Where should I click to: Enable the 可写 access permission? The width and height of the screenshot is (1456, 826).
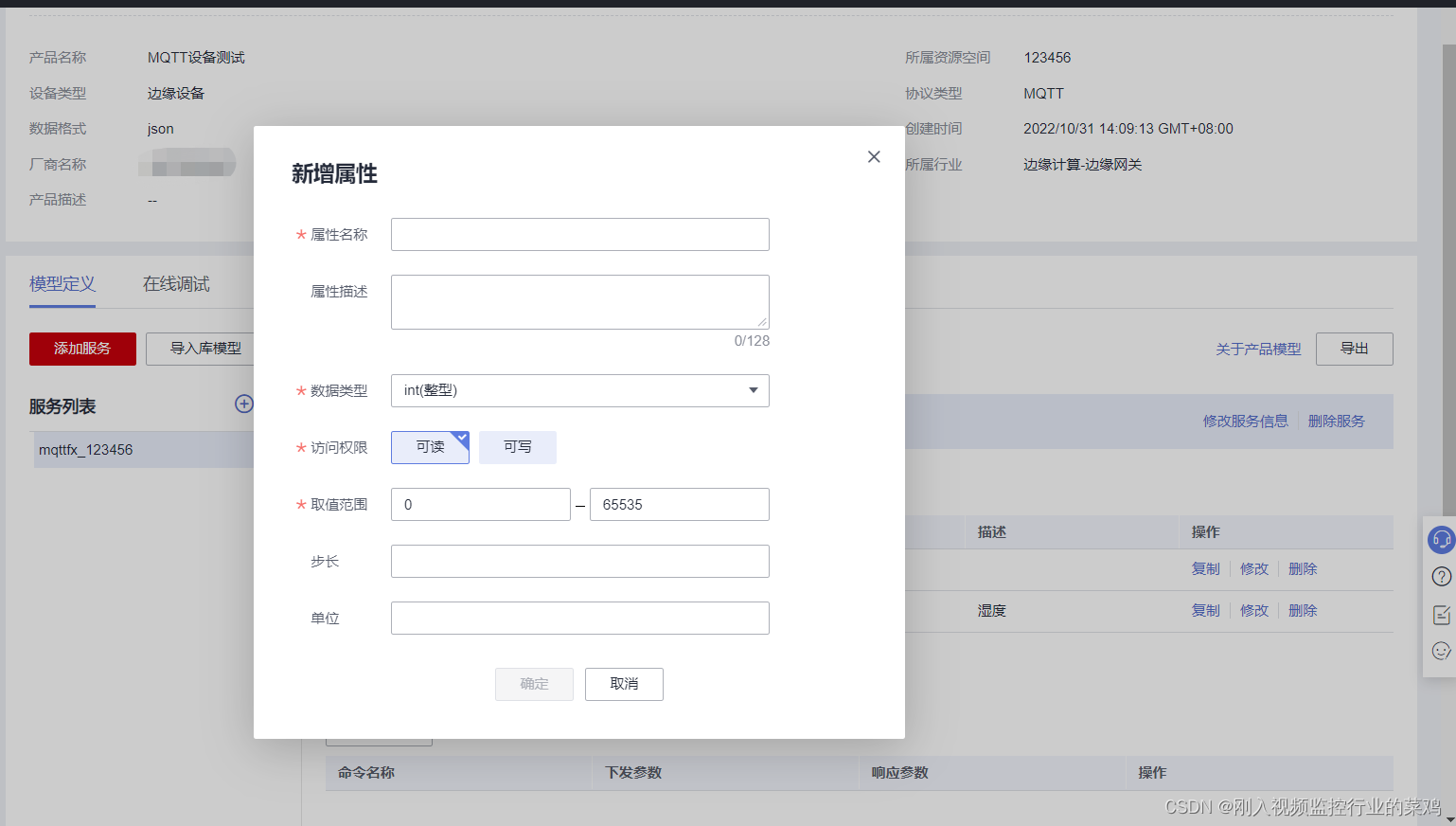[x=518, y=447]
